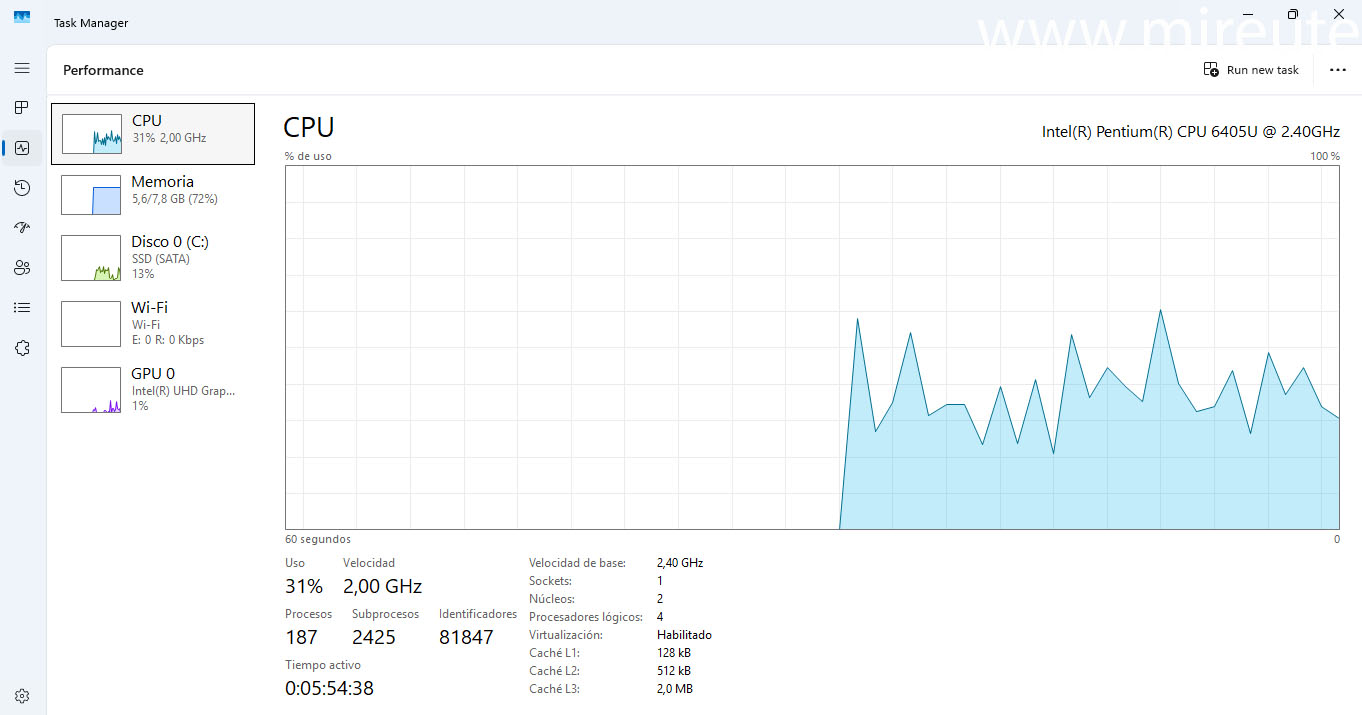
Task: Click the Procesos count 187
Action: [301, 637]
